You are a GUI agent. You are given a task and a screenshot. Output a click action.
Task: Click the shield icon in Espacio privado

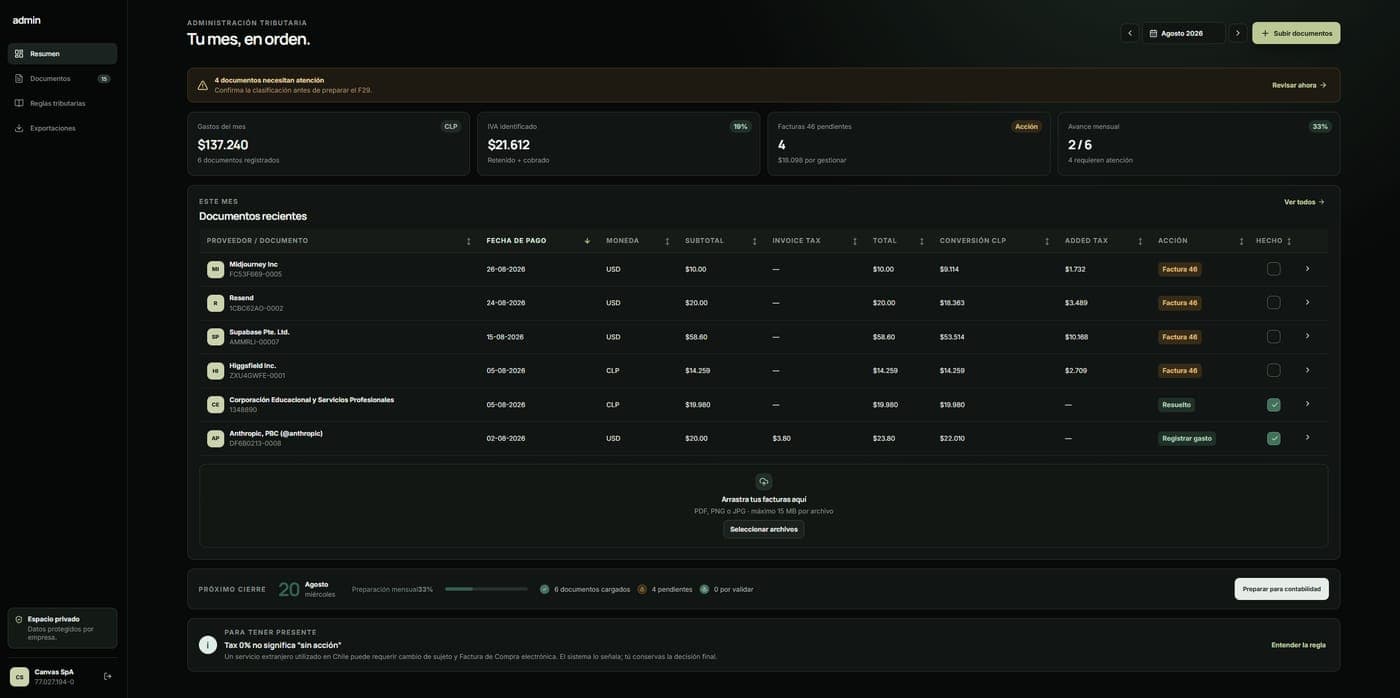point(19,620)
